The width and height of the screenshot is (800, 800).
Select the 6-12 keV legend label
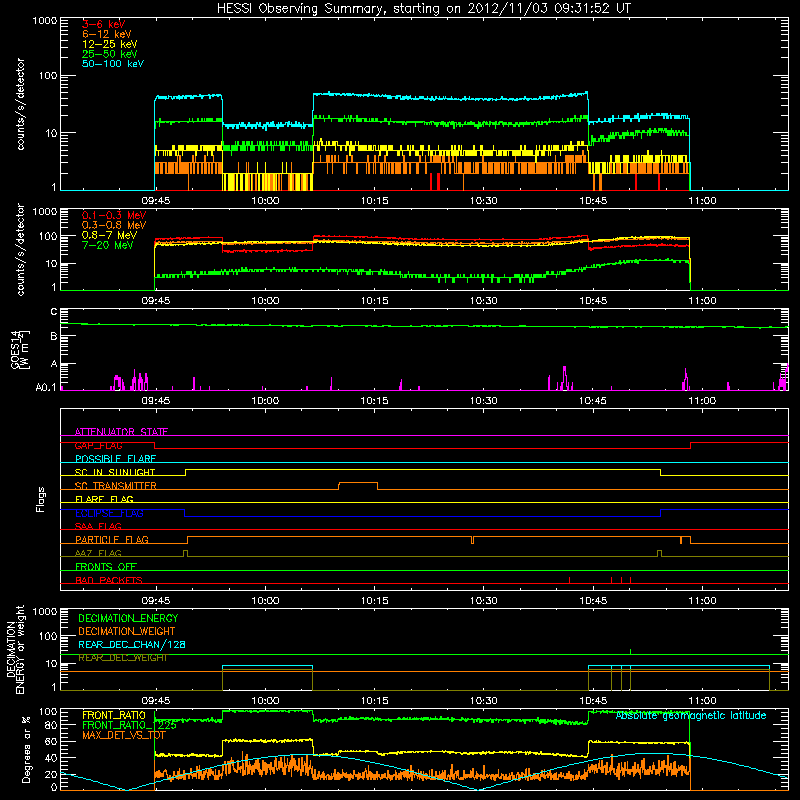click(107, 34)
